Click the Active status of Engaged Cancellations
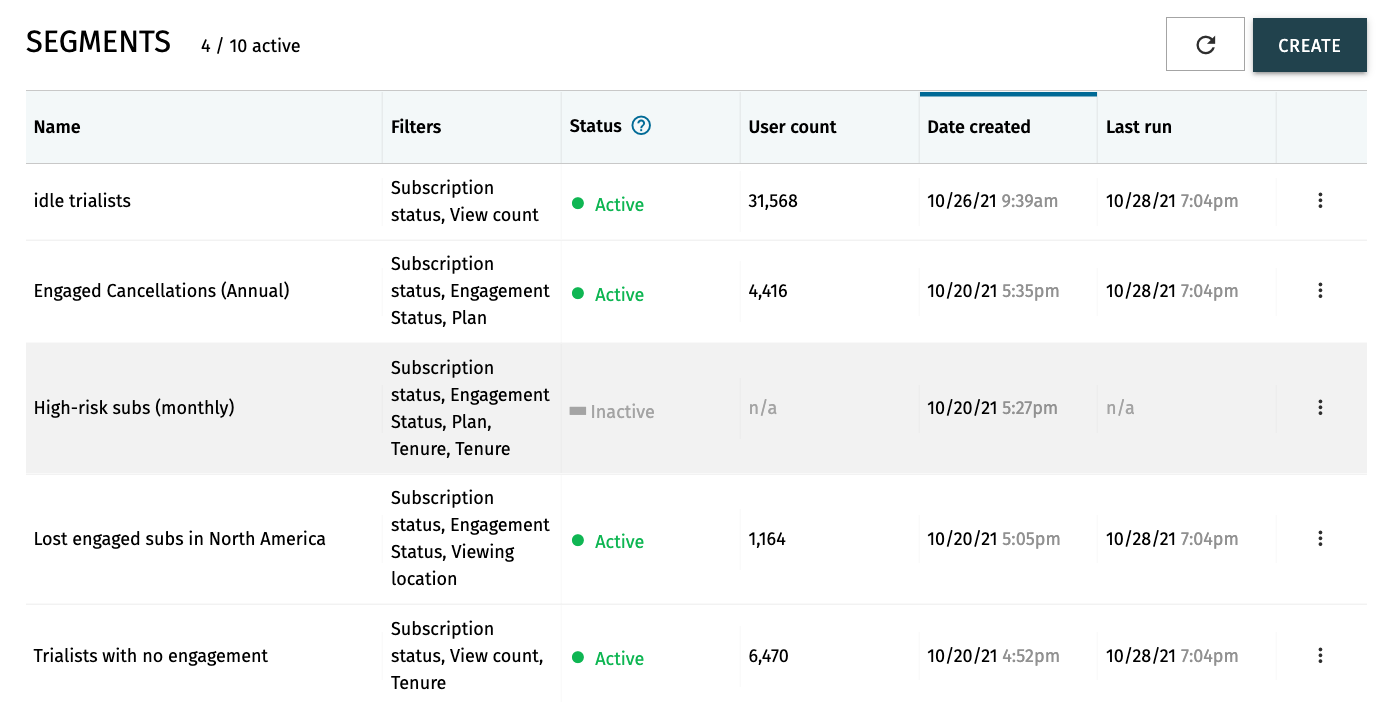Image resolution: width=1384 pixels, height=702 pixels. (608, 294)
